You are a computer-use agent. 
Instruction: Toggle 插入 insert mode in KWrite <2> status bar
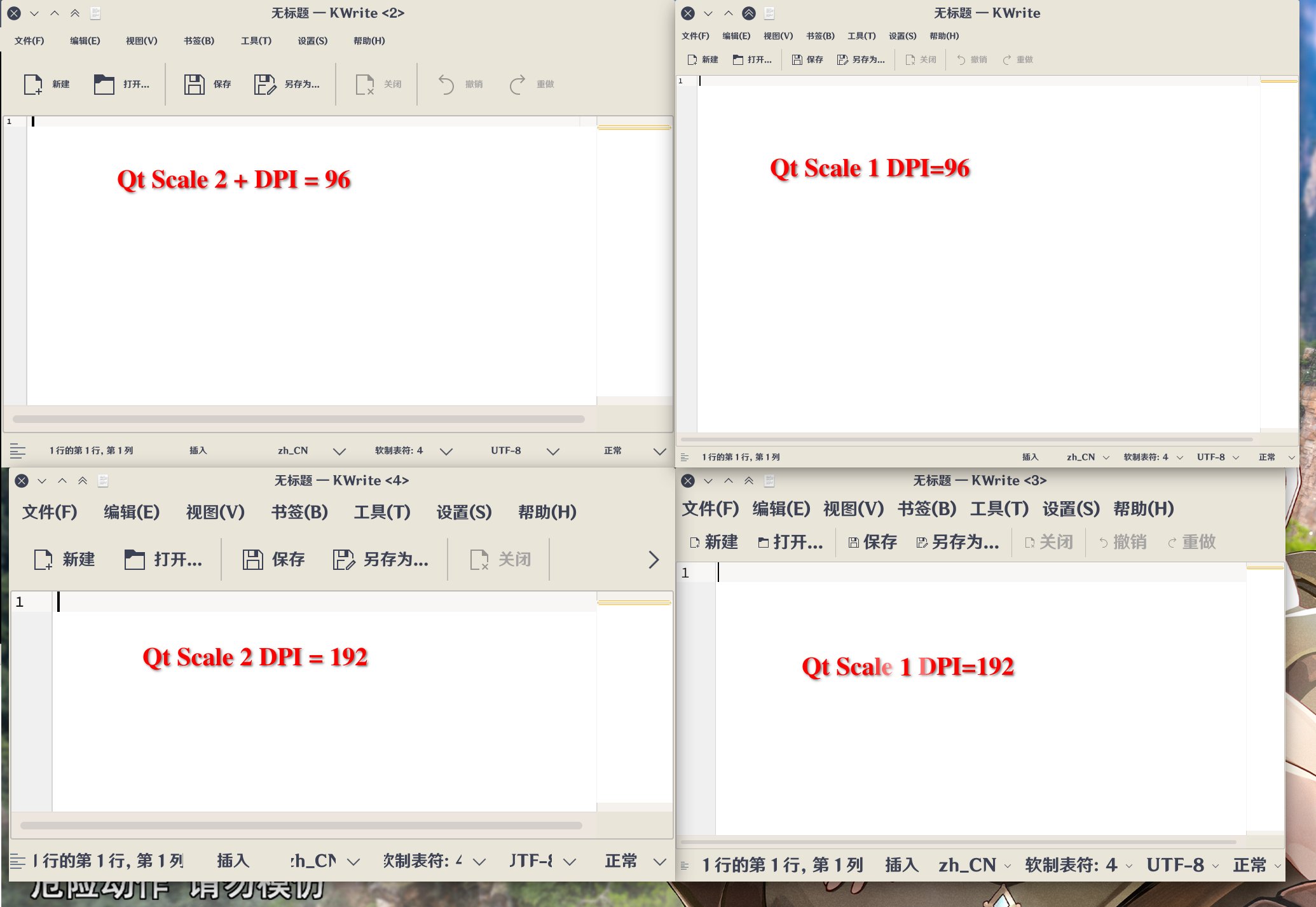(x=198, y=450)
